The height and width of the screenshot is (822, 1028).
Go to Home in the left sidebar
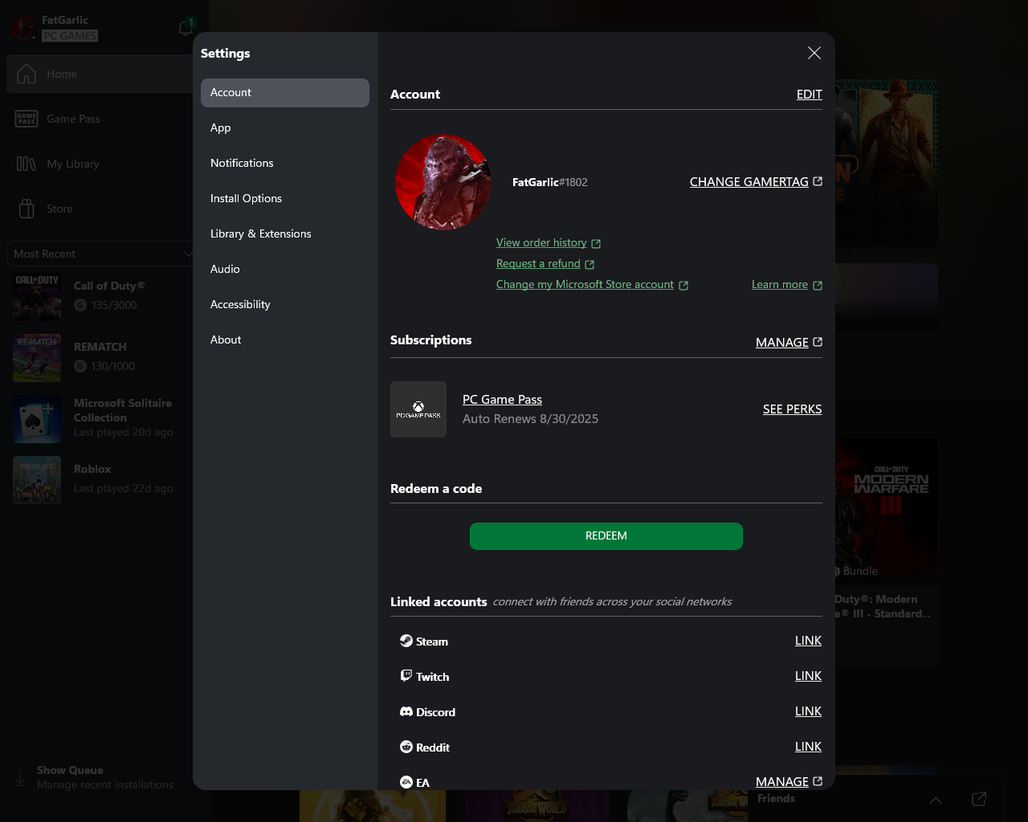coord(100,74)
